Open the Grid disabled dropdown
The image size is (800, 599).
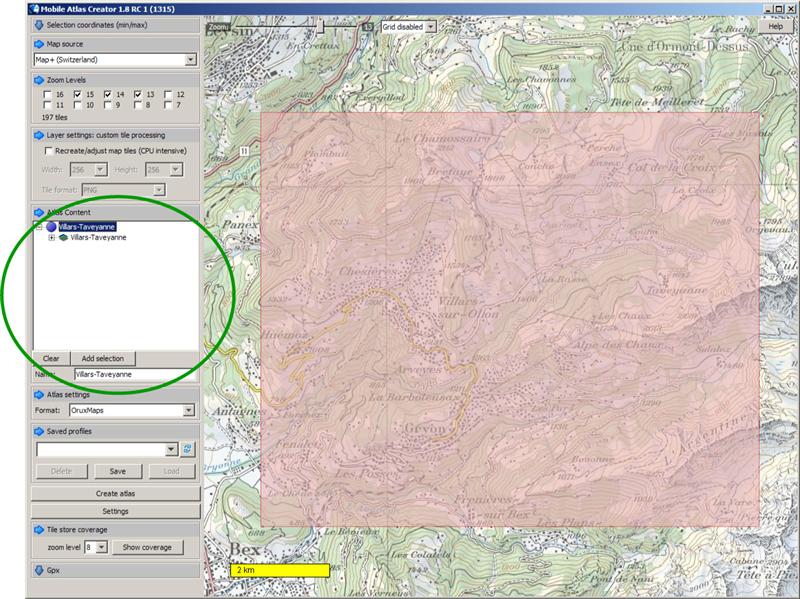tap(431, 27)
